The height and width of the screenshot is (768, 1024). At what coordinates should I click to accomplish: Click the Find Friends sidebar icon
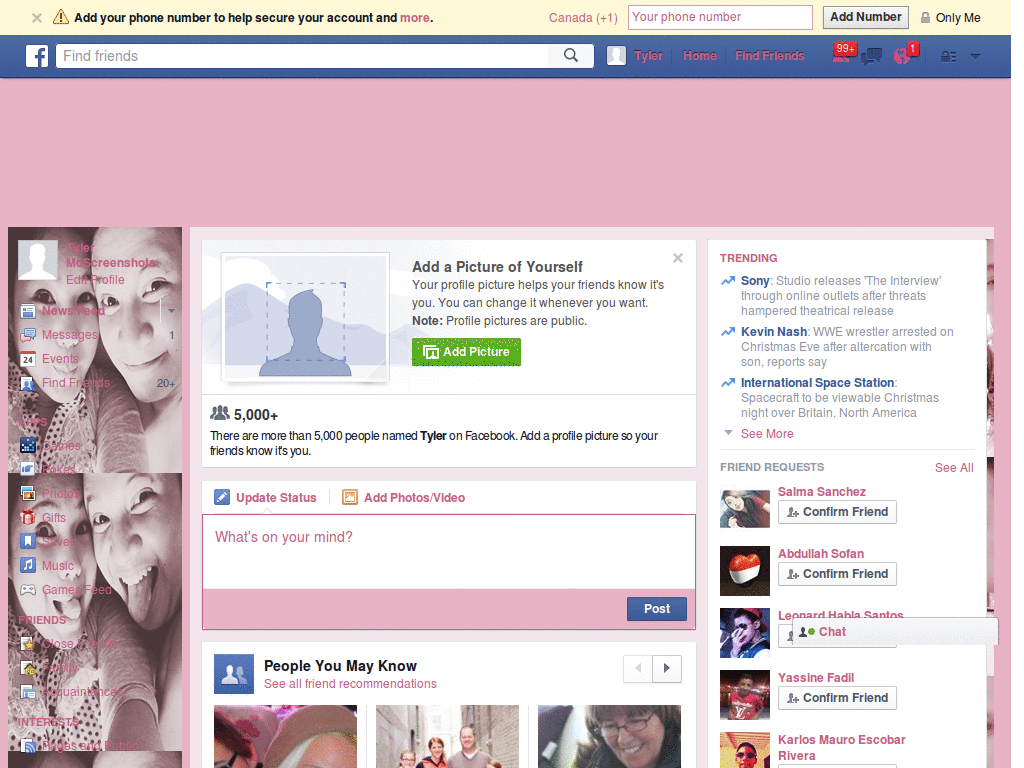pyautogui.click(x=28, y=383)
